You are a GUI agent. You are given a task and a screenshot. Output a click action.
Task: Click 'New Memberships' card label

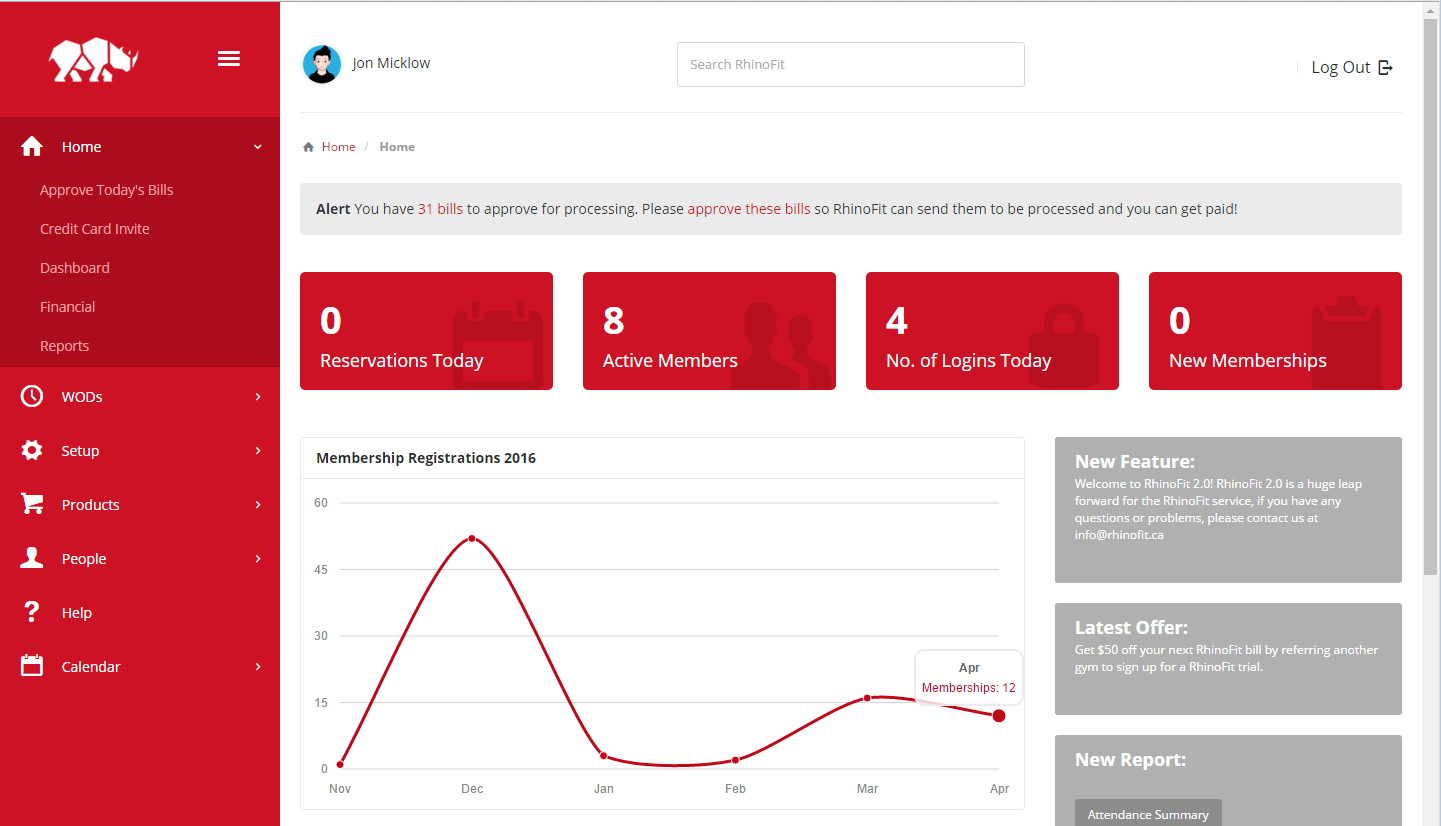coord(1248,361)
